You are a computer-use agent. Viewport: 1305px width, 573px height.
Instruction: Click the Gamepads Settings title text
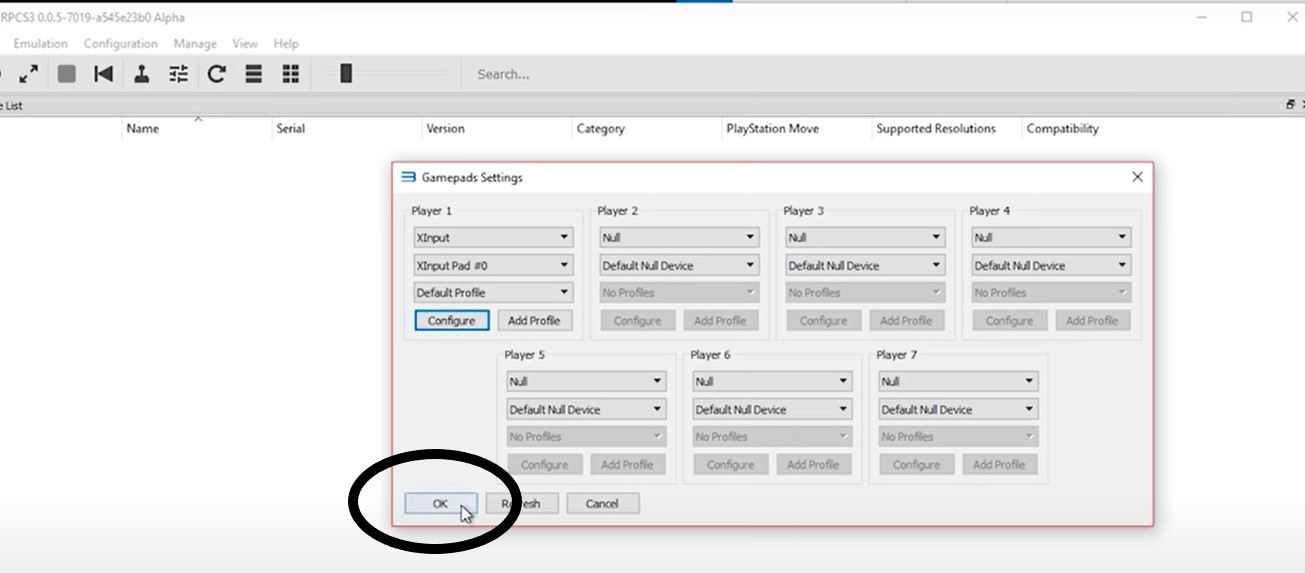[472, 178]
